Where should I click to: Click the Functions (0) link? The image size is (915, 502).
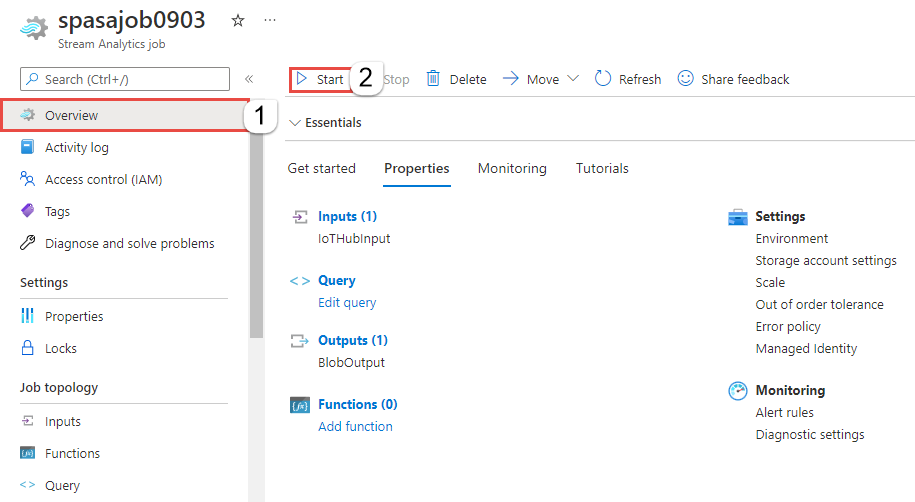tap(358, 404)
